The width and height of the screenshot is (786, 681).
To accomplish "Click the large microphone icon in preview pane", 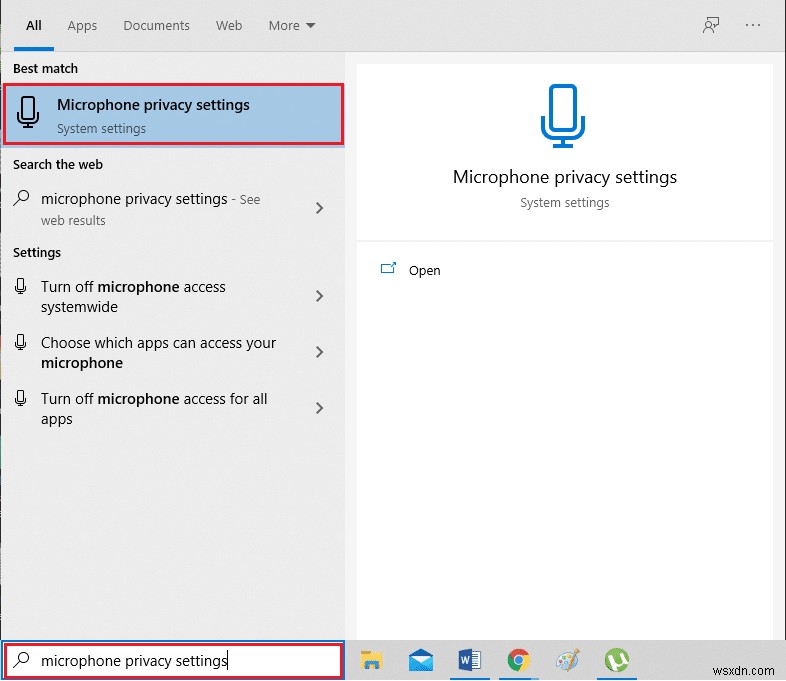I will [564, 117].
